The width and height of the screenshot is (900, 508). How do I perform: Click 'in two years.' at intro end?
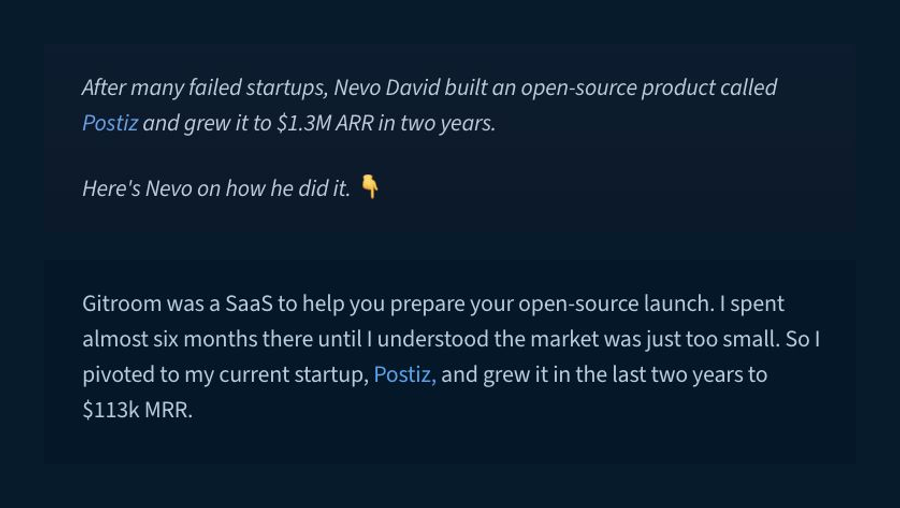(x=437, y=123)
